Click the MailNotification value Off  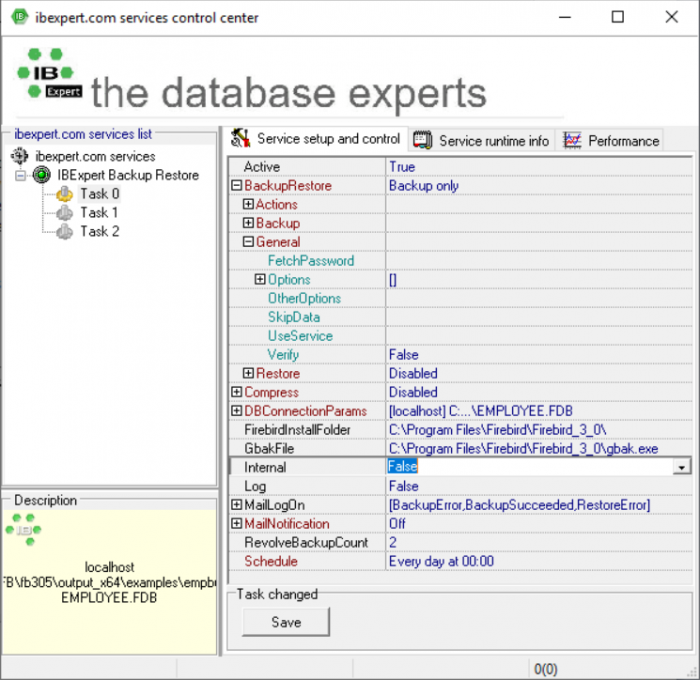point(397,523)
